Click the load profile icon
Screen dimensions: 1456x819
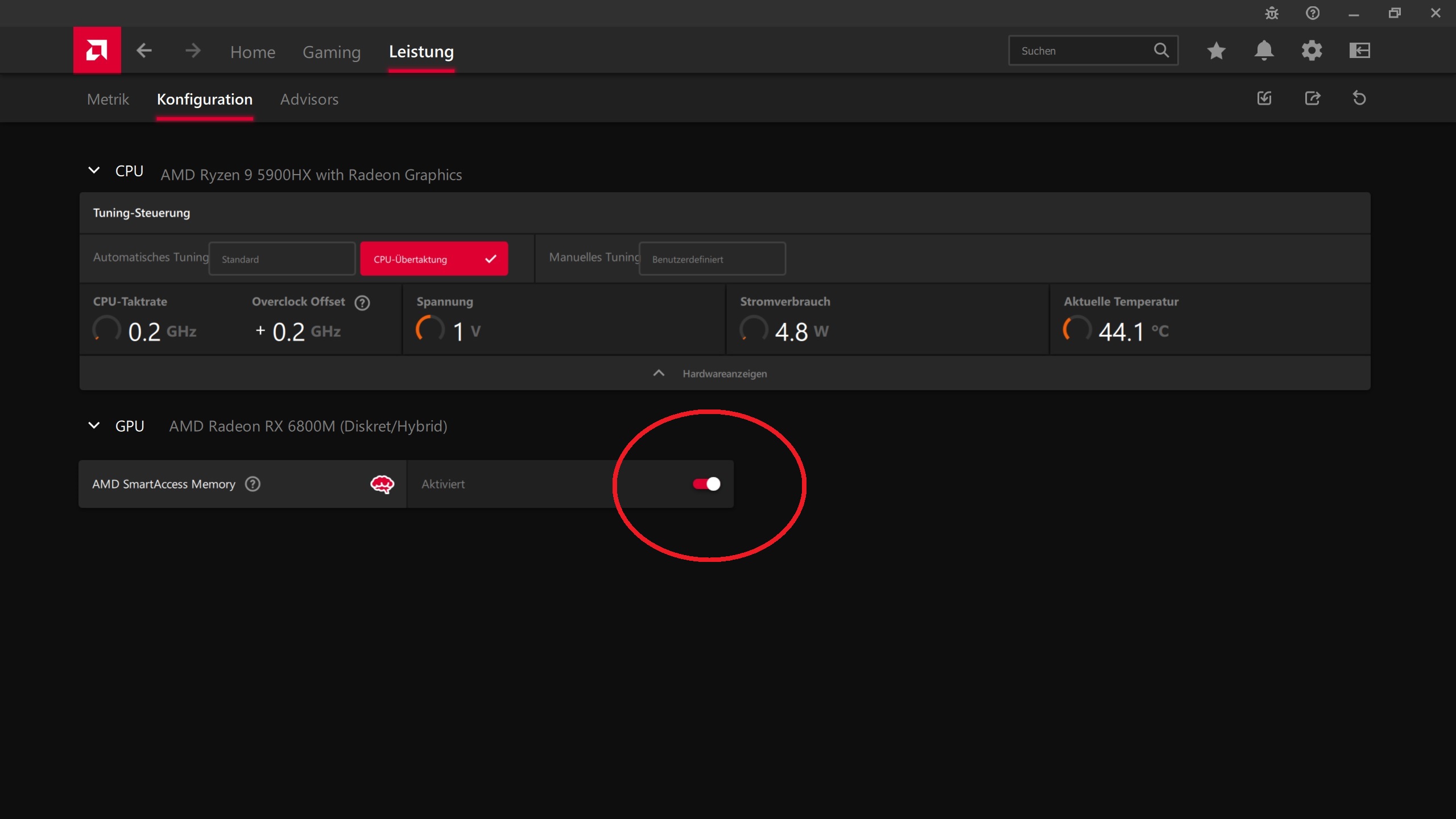pos(1264,98)
